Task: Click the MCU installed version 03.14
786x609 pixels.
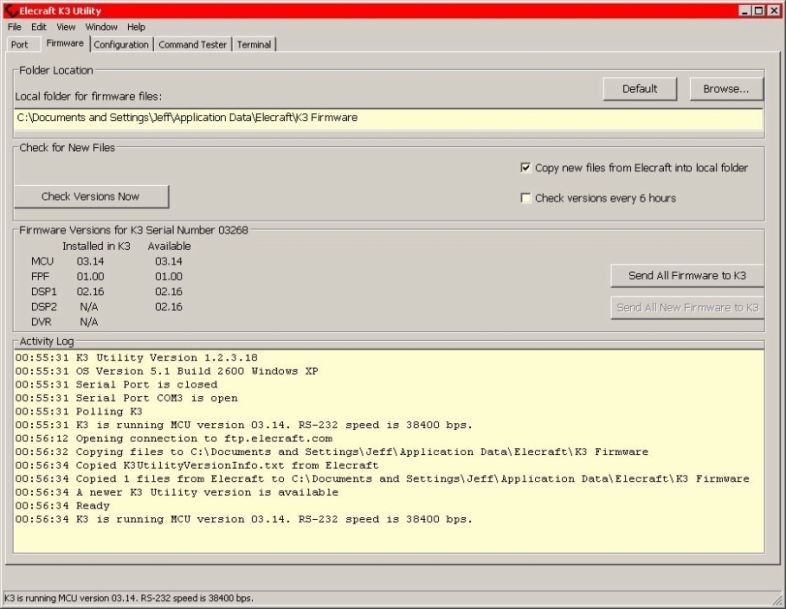Action: pos(90,261)
